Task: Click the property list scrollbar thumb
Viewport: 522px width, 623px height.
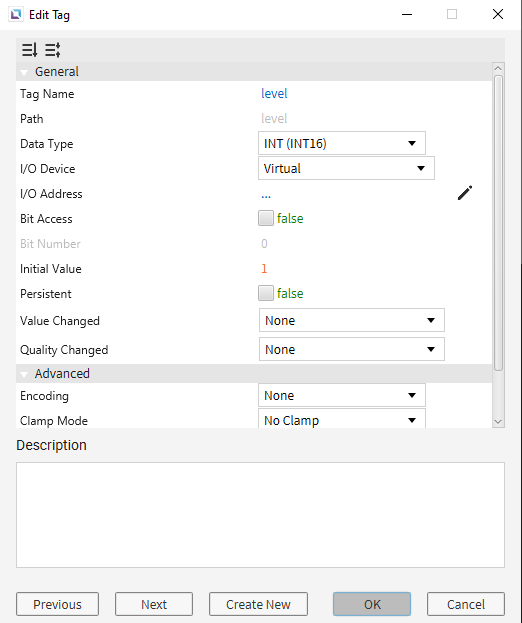Action: point(498,222)
